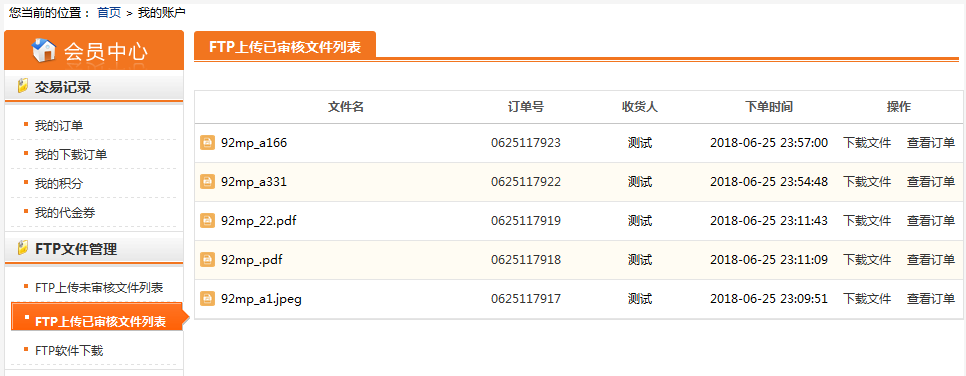Select FTP上传未审核文件列表 in sidebar
The width and height of the screenshot is (966, 376).
coord(99,287)
